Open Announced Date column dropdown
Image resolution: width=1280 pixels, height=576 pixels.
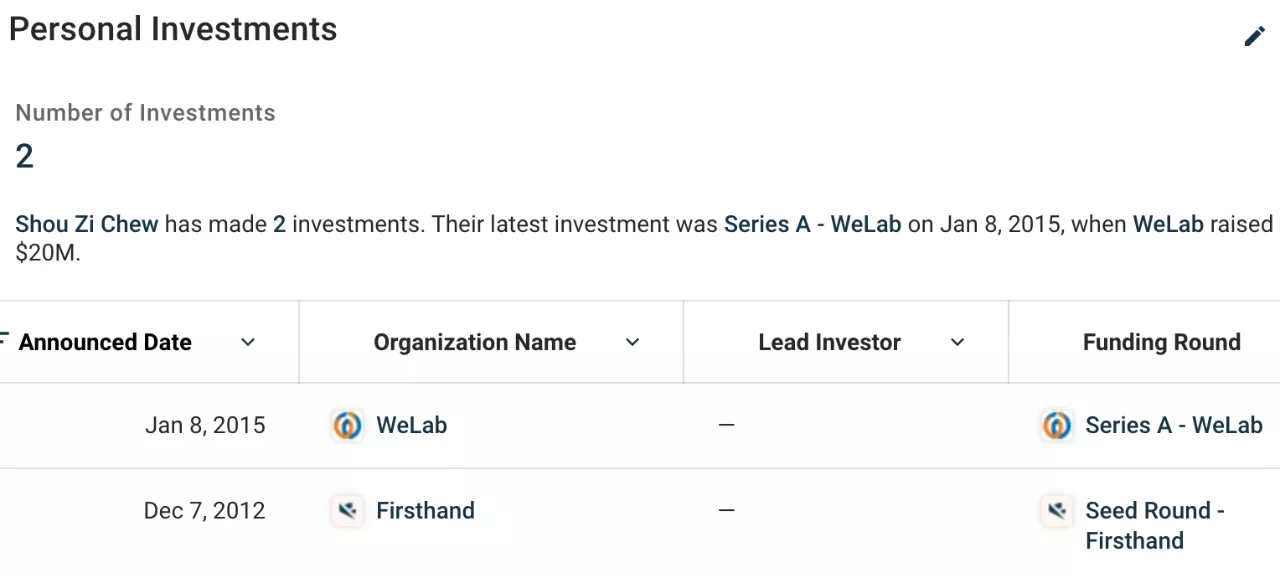pos(248,342)
